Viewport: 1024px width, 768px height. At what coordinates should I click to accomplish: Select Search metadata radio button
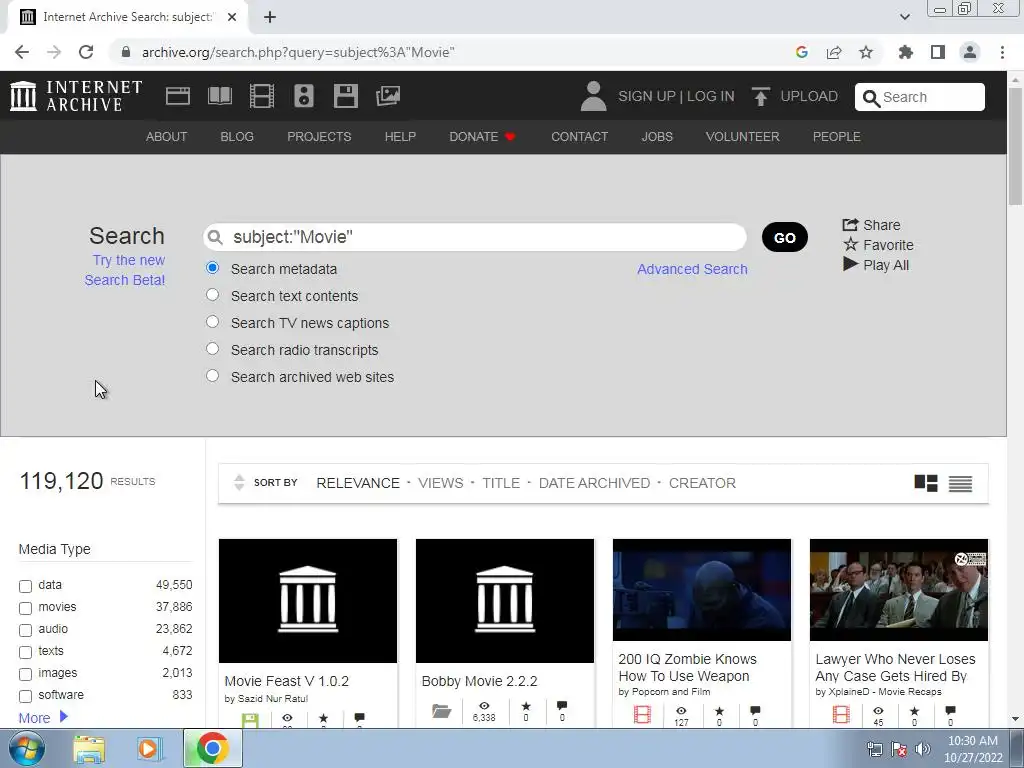coord(212,268)
